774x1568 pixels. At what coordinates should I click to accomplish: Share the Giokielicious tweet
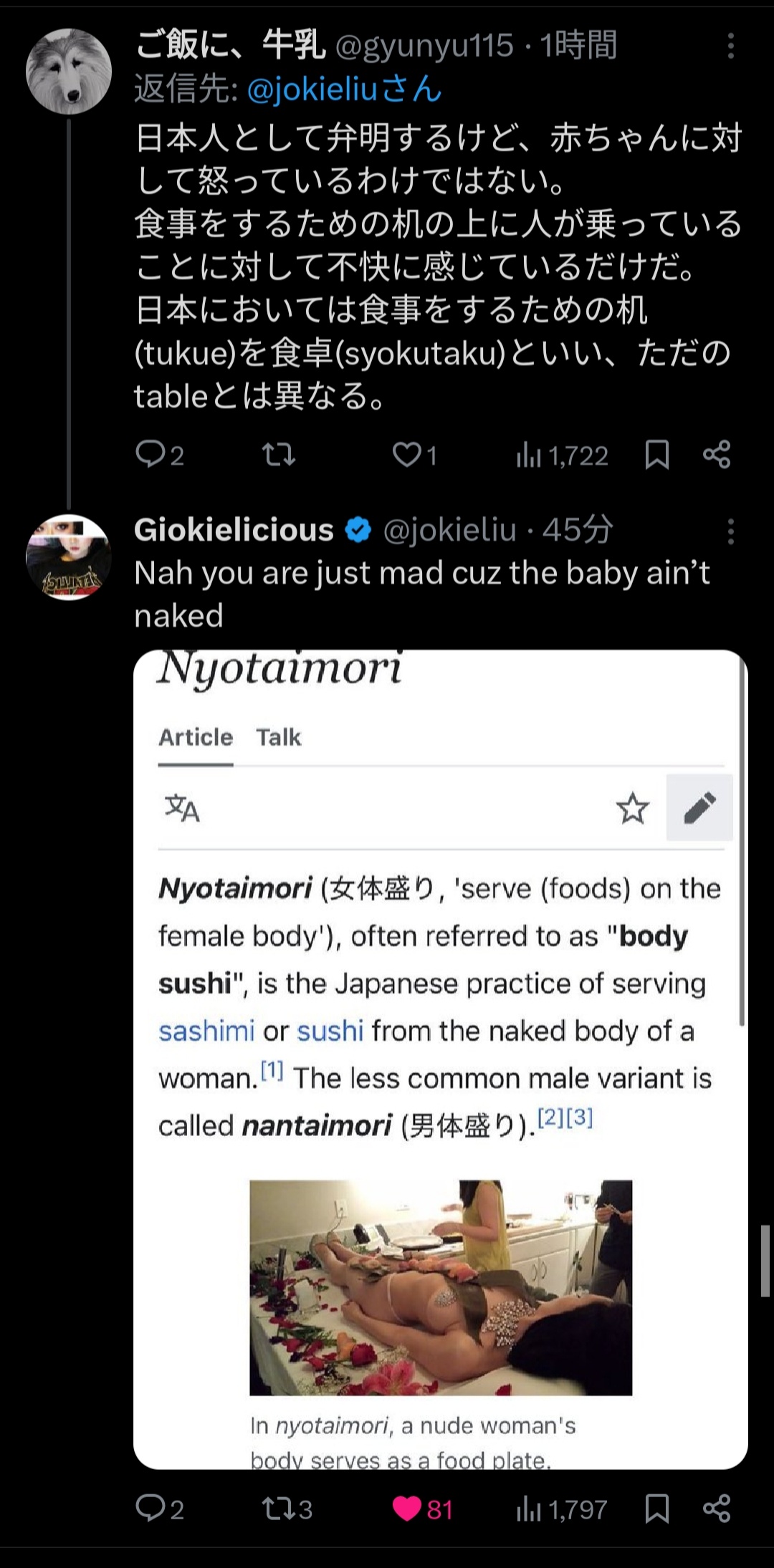[x=717, y=1508]
